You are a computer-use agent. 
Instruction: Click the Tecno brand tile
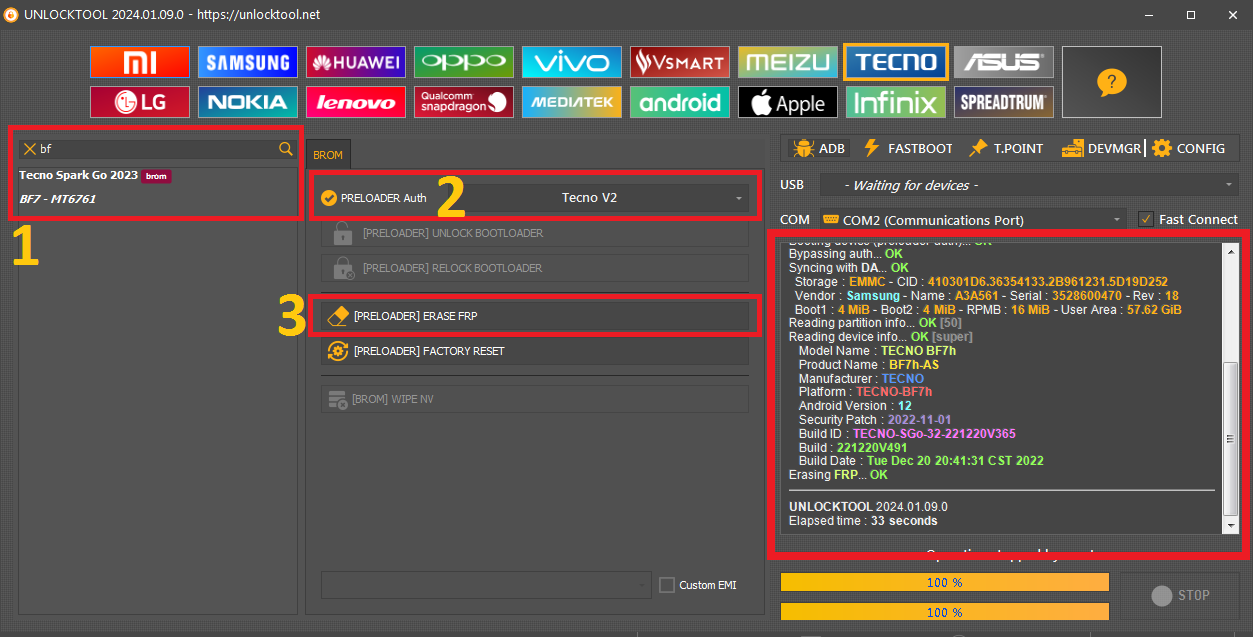coord(896,62)
